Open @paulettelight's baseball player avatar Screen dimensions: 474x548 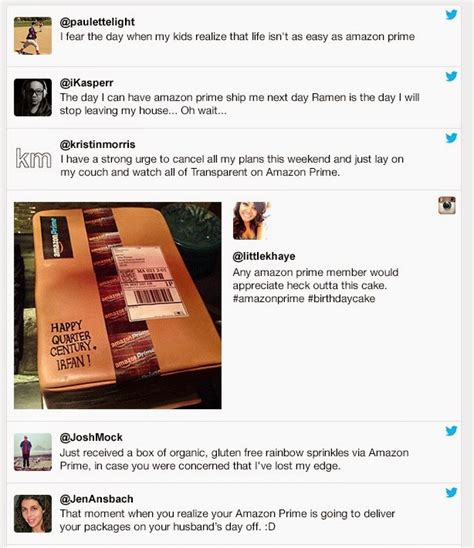(x=33, y=36)
